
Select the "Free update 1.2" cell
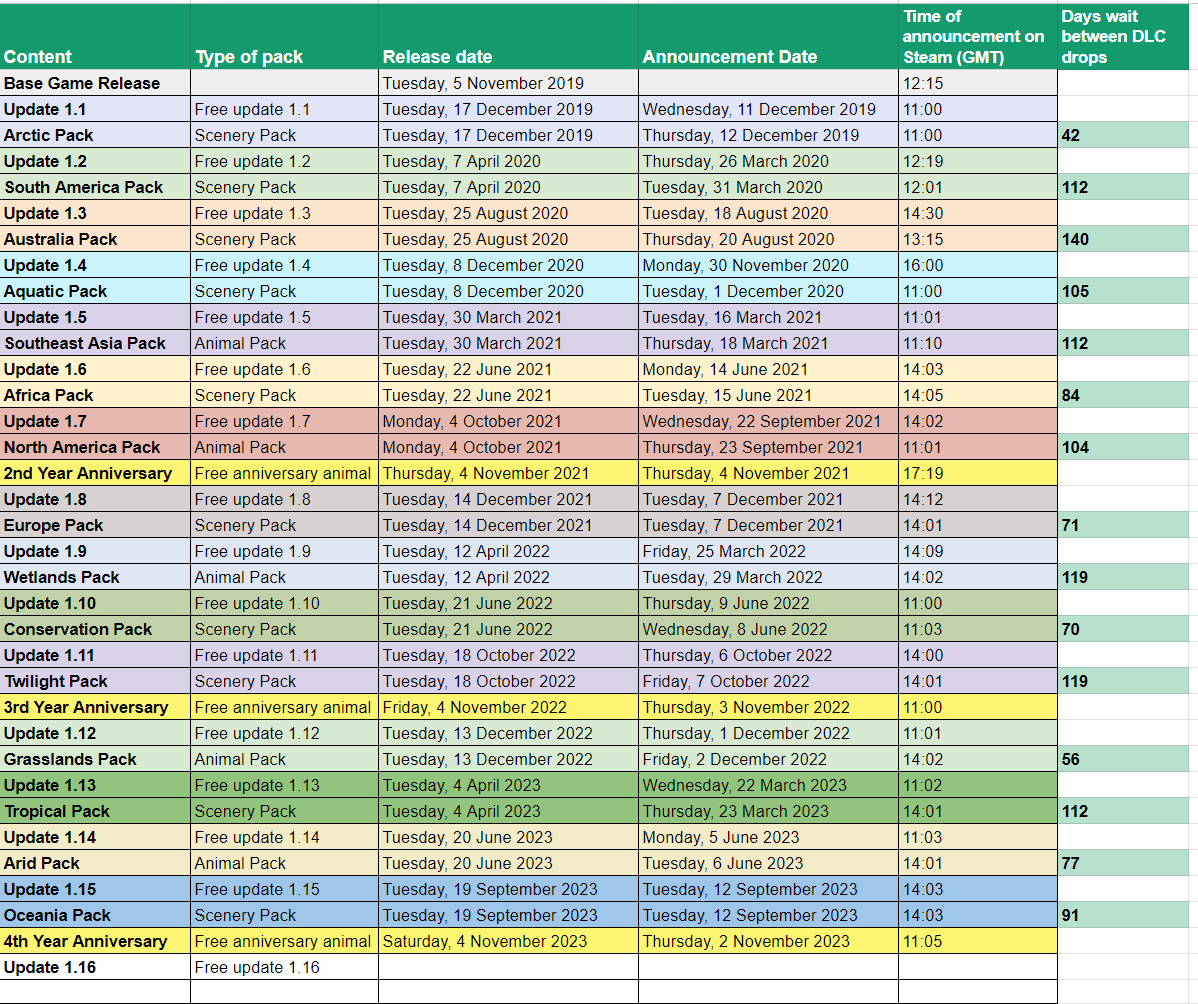[284, 161]
